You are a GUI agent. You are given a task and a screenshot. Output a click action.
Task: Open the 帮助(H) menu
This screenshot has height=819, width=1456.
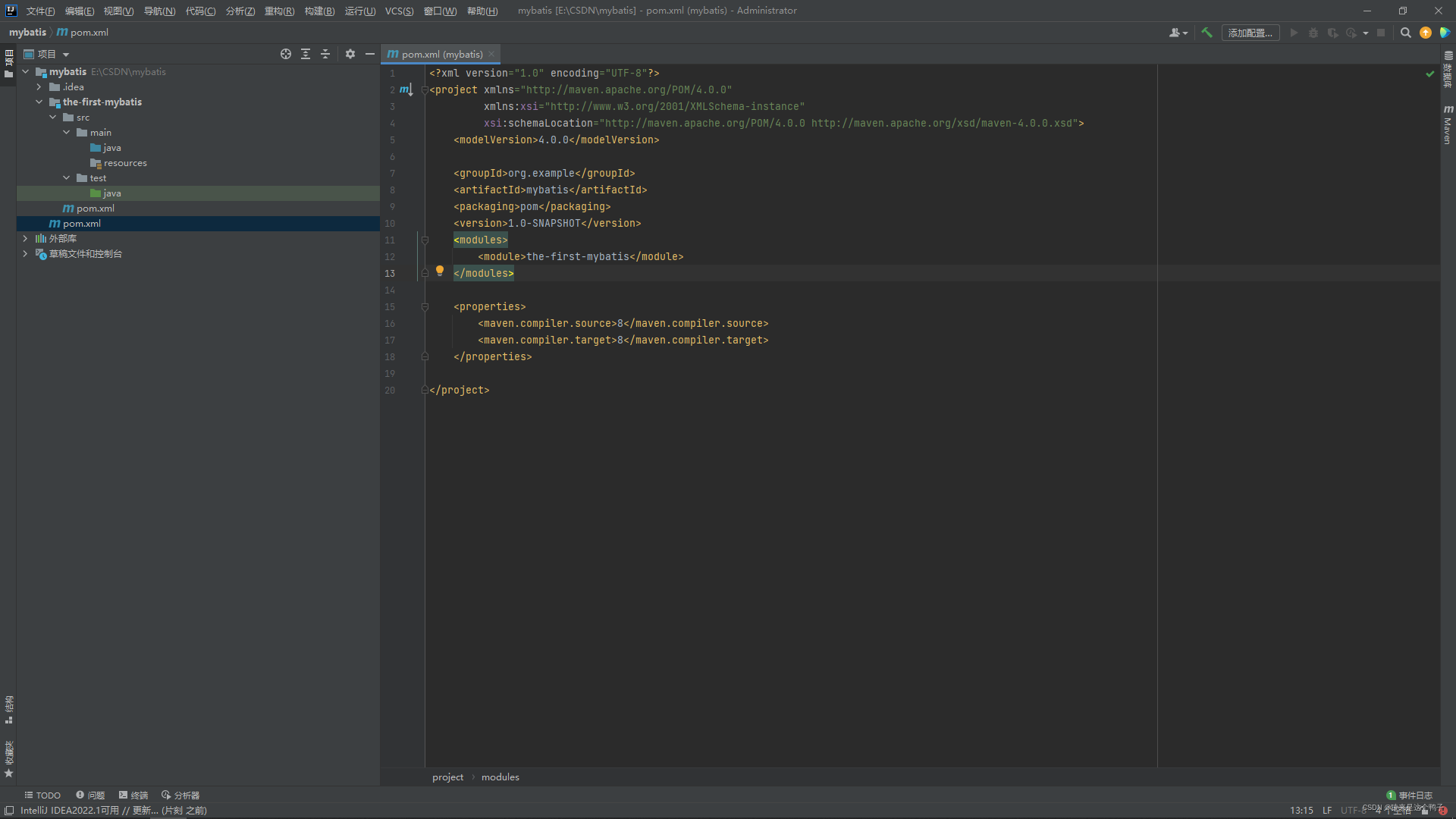482,11
